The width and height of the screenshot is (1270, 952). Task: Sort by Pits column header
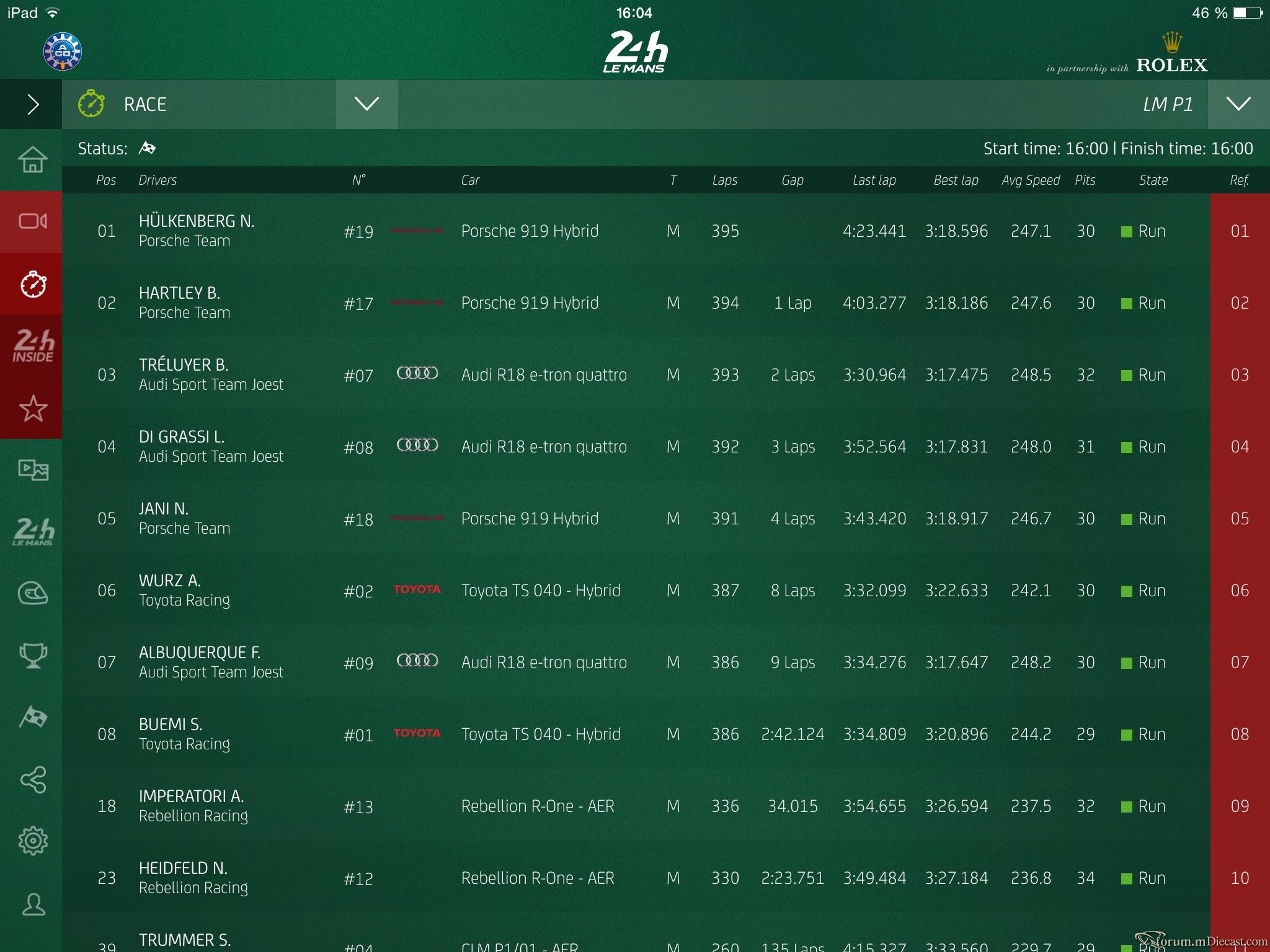(1085, 180)
